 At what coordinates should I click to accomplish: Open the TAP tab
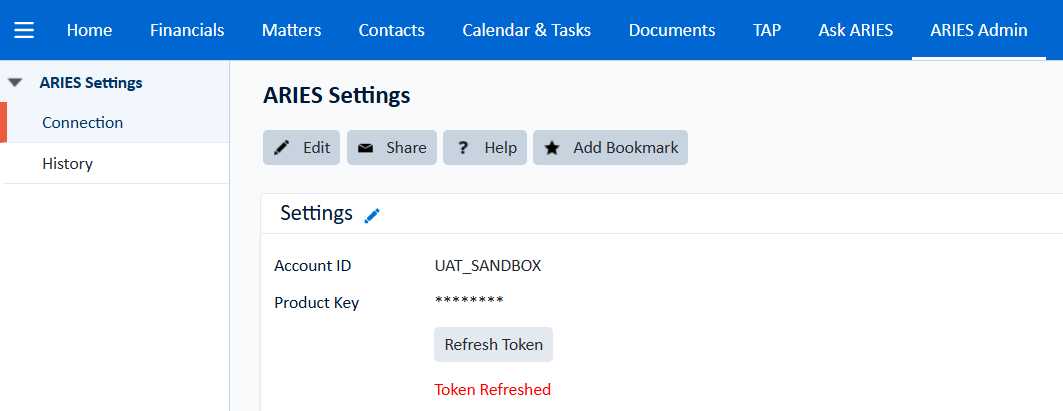767,30
